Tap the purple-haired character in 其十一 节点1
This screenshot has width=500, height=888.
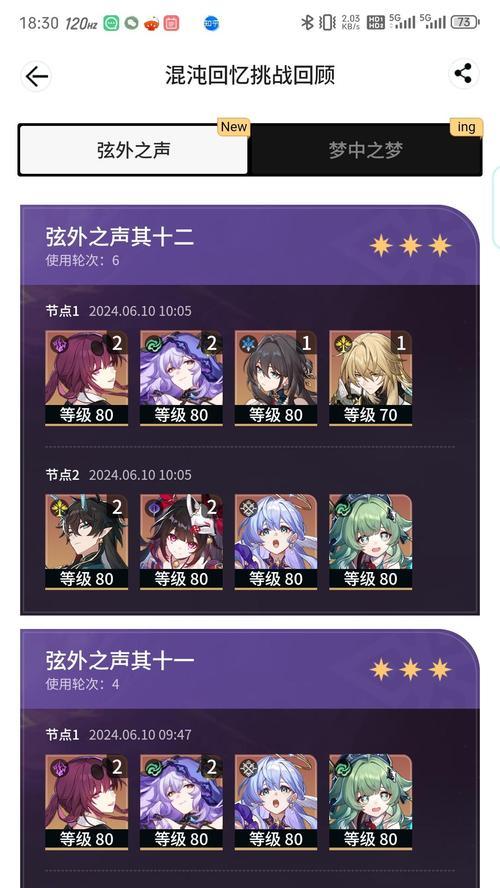(x=181, y=801)
